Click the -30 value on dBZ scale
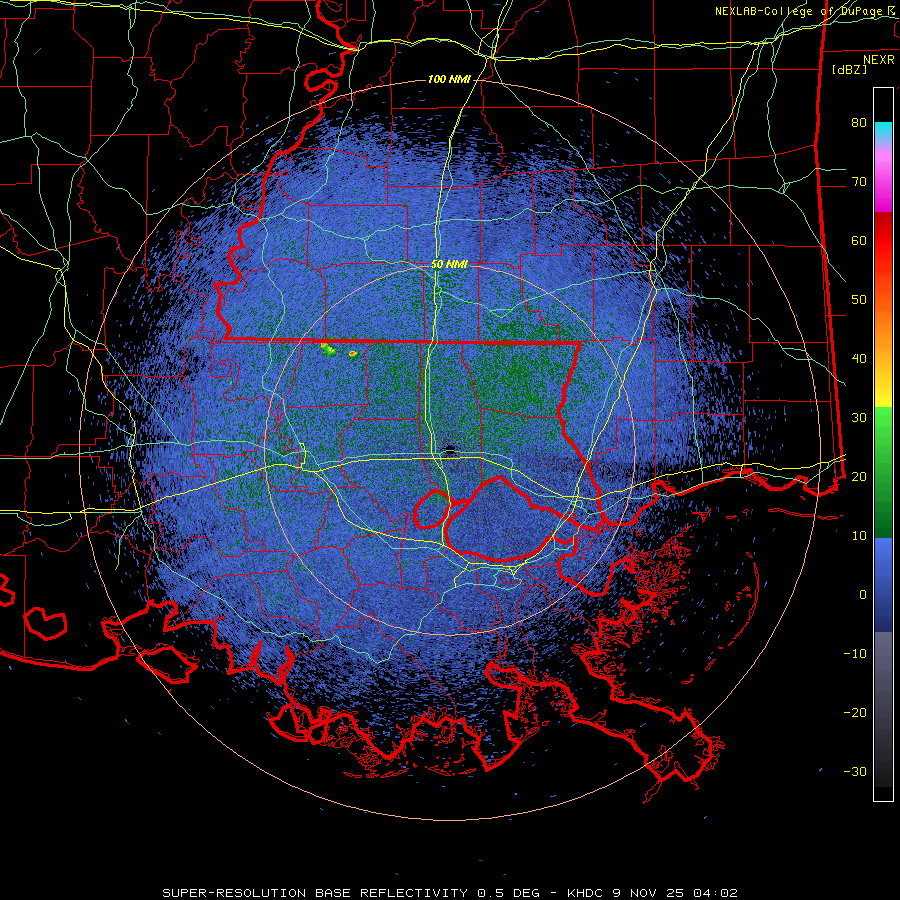The image size is (900, 900). coord(855,771)
